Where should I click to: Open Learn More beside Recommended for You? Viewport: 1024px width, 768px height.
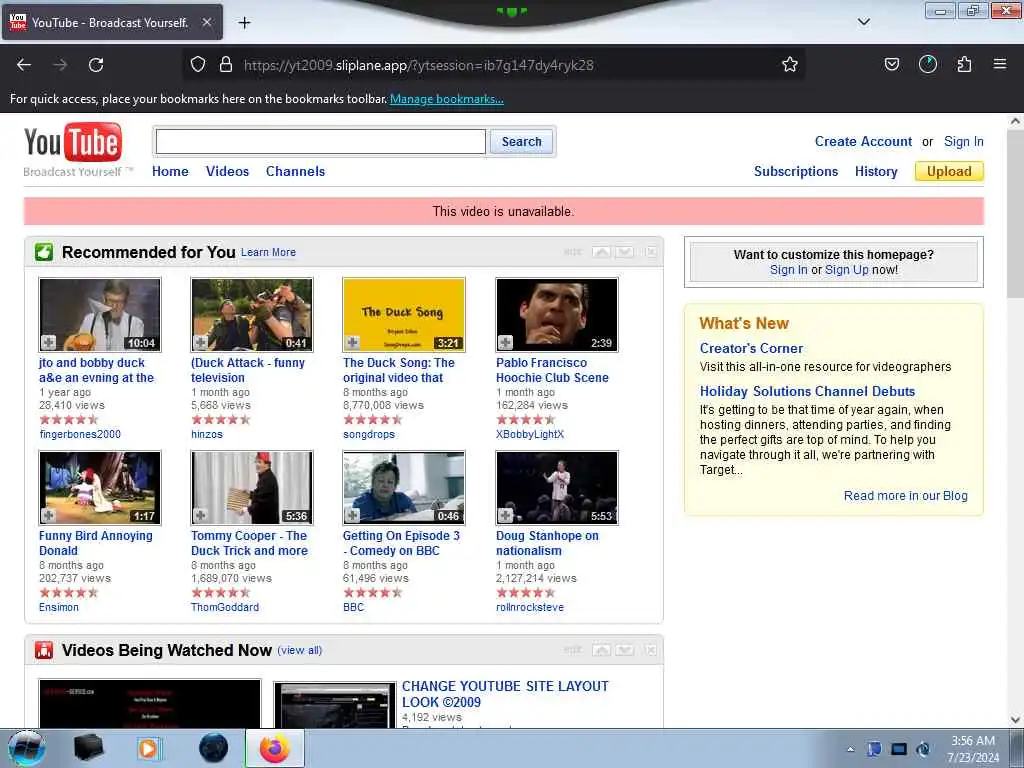pyautogui.click(x=268, y=252)
